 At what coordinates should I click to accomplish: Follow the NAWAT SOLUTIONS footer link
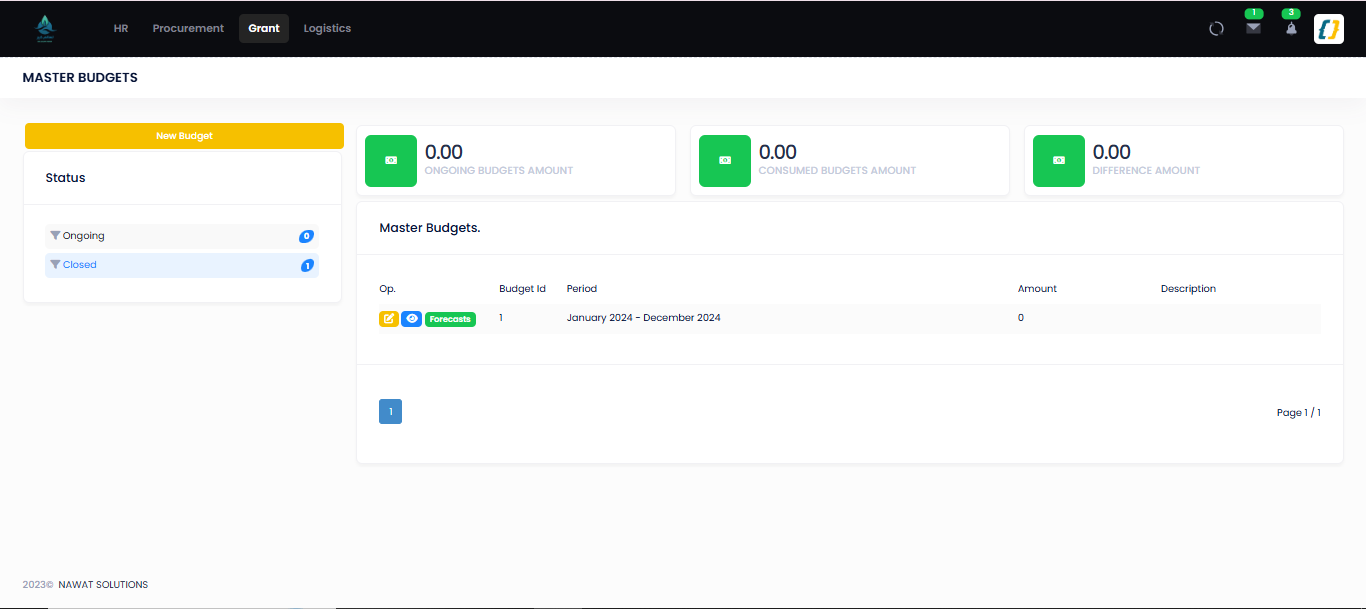click(x=103, y=585)
